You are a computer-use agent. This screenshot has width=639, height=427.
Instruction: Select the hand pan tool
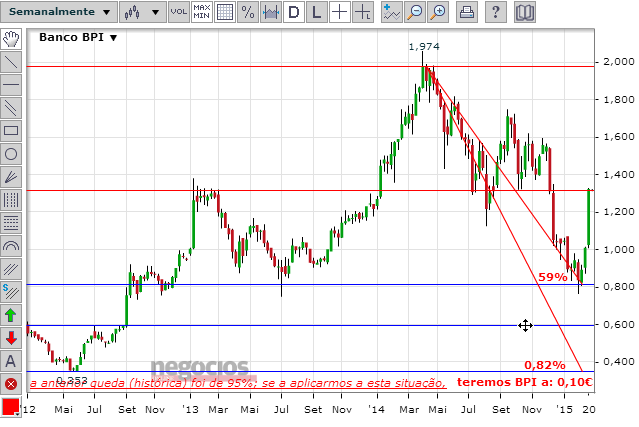11,39
